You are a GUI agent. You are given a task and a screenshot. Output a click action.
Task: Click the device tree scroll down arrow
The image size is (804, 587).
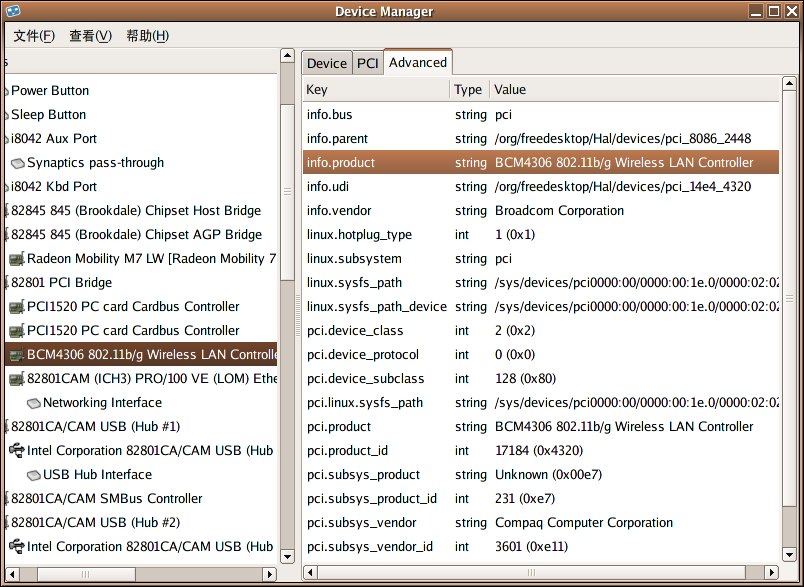288,557
